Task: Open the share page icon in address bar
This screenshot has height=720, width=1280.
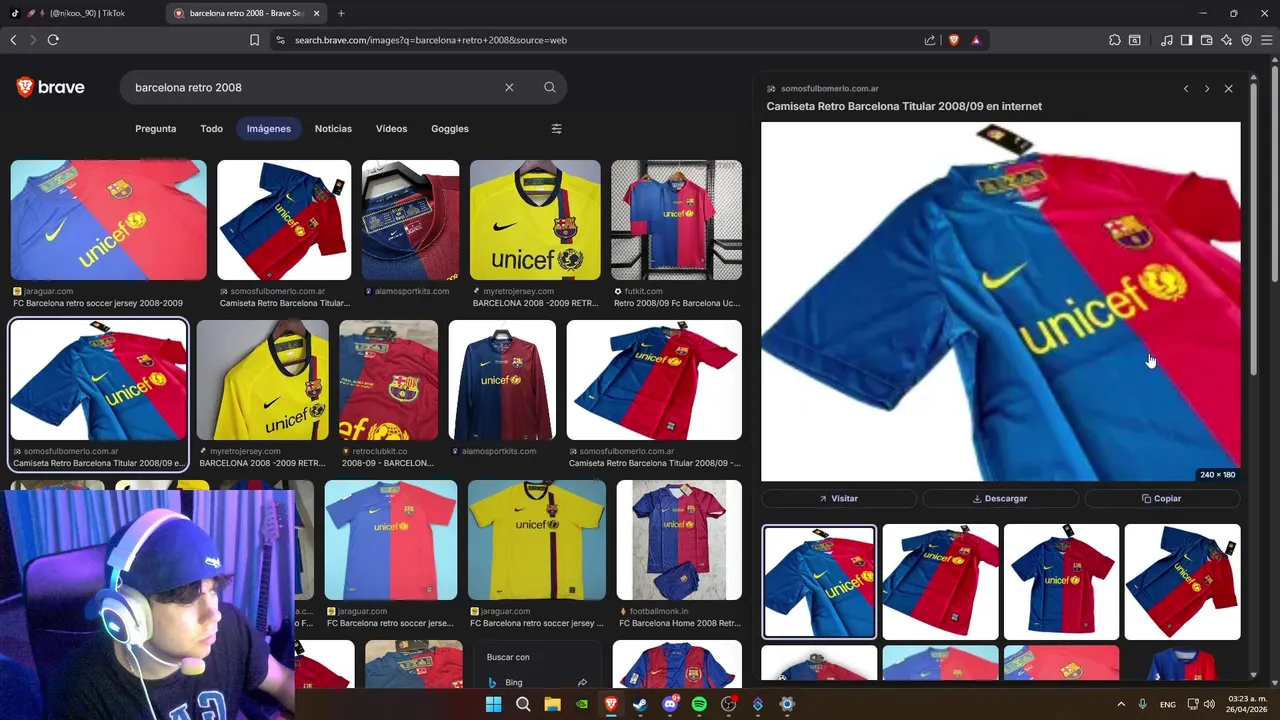Action: 930,40
